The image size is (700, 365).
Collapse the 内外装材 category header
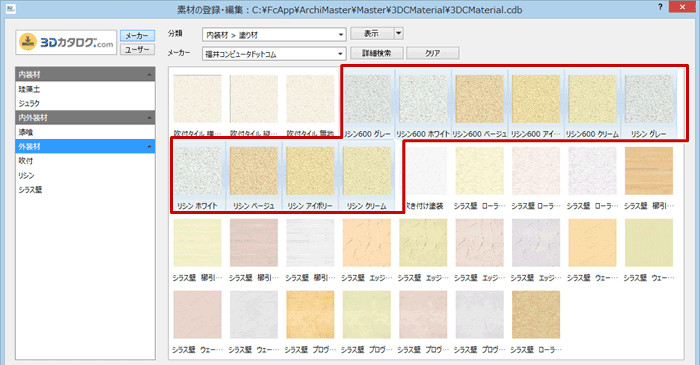(85, 118)
